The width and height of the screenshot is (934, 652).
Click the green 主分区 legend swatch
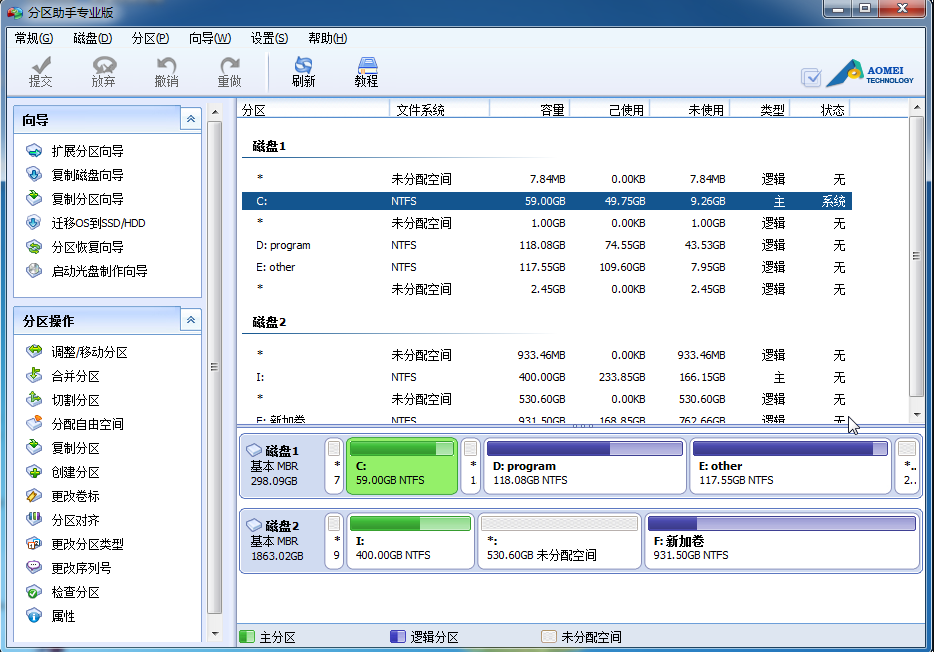pos(247,637)
